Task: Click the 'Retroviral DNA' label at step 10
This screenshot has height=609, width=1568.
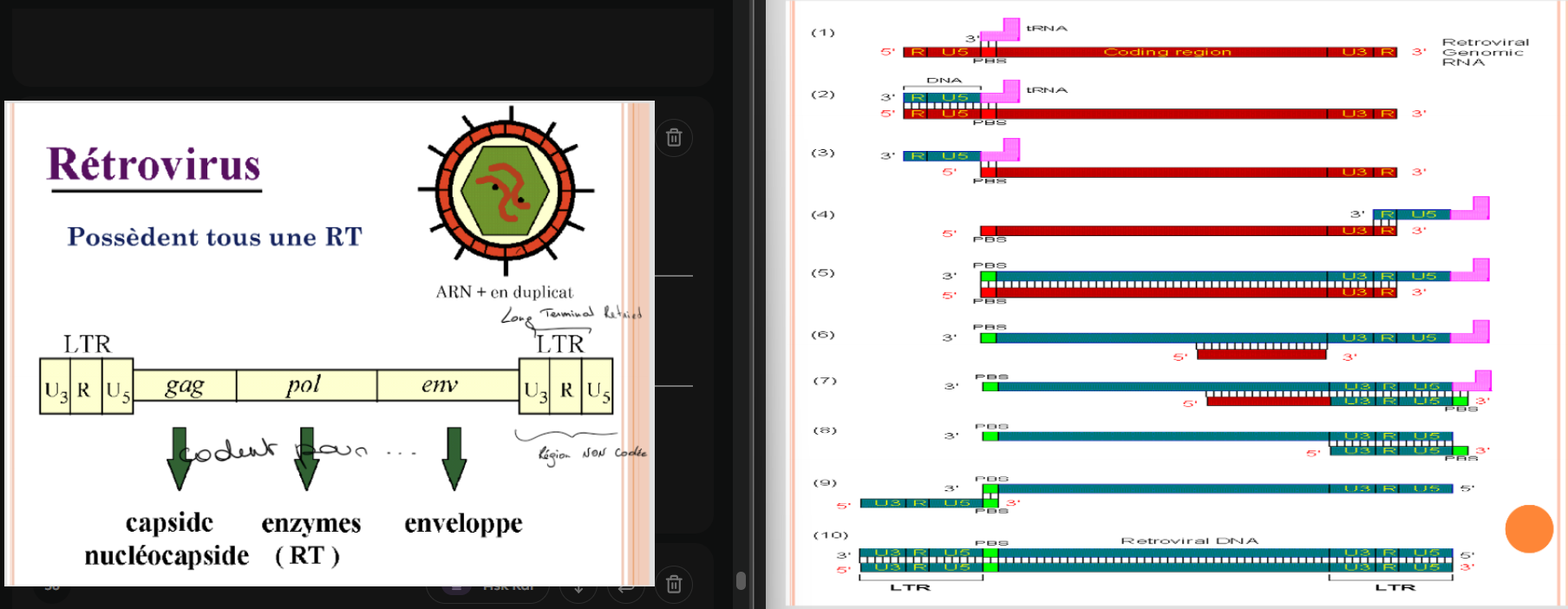Action: [1188, 540]
